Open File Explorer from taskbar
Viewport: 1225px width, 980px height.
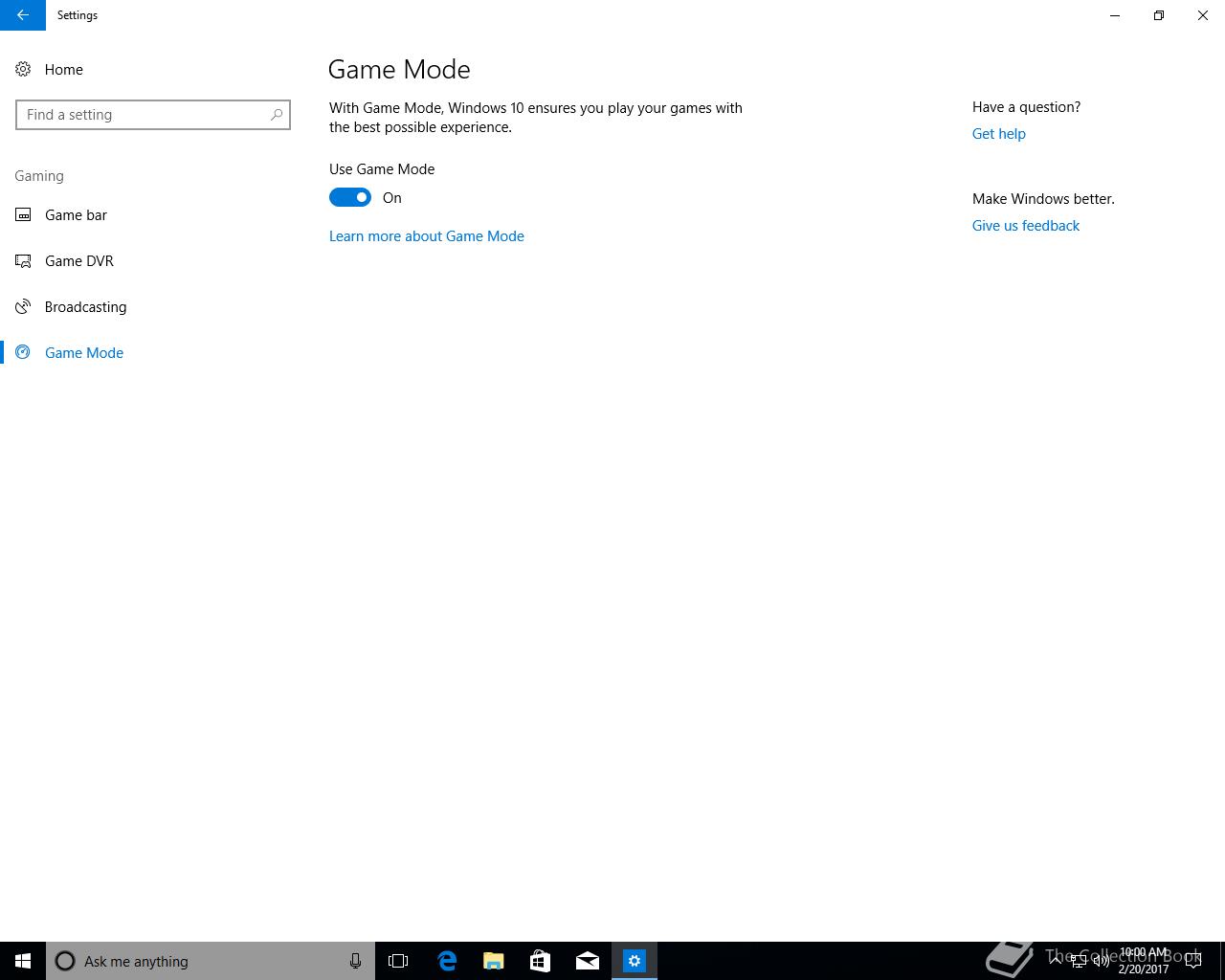pyautogui.click(x=493, y=961)
